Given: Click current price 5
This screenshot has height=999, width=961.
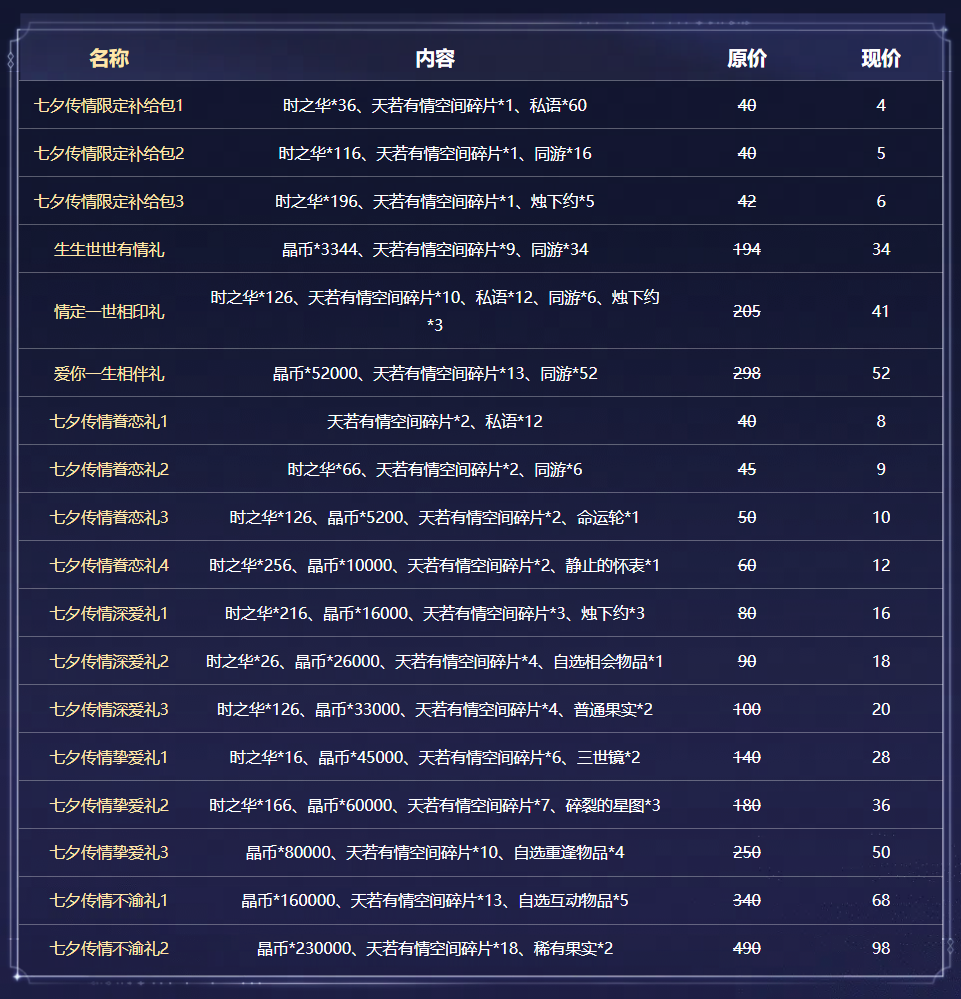Looking at the screenshot, I should pyautogui.click(x=881, y=153).
